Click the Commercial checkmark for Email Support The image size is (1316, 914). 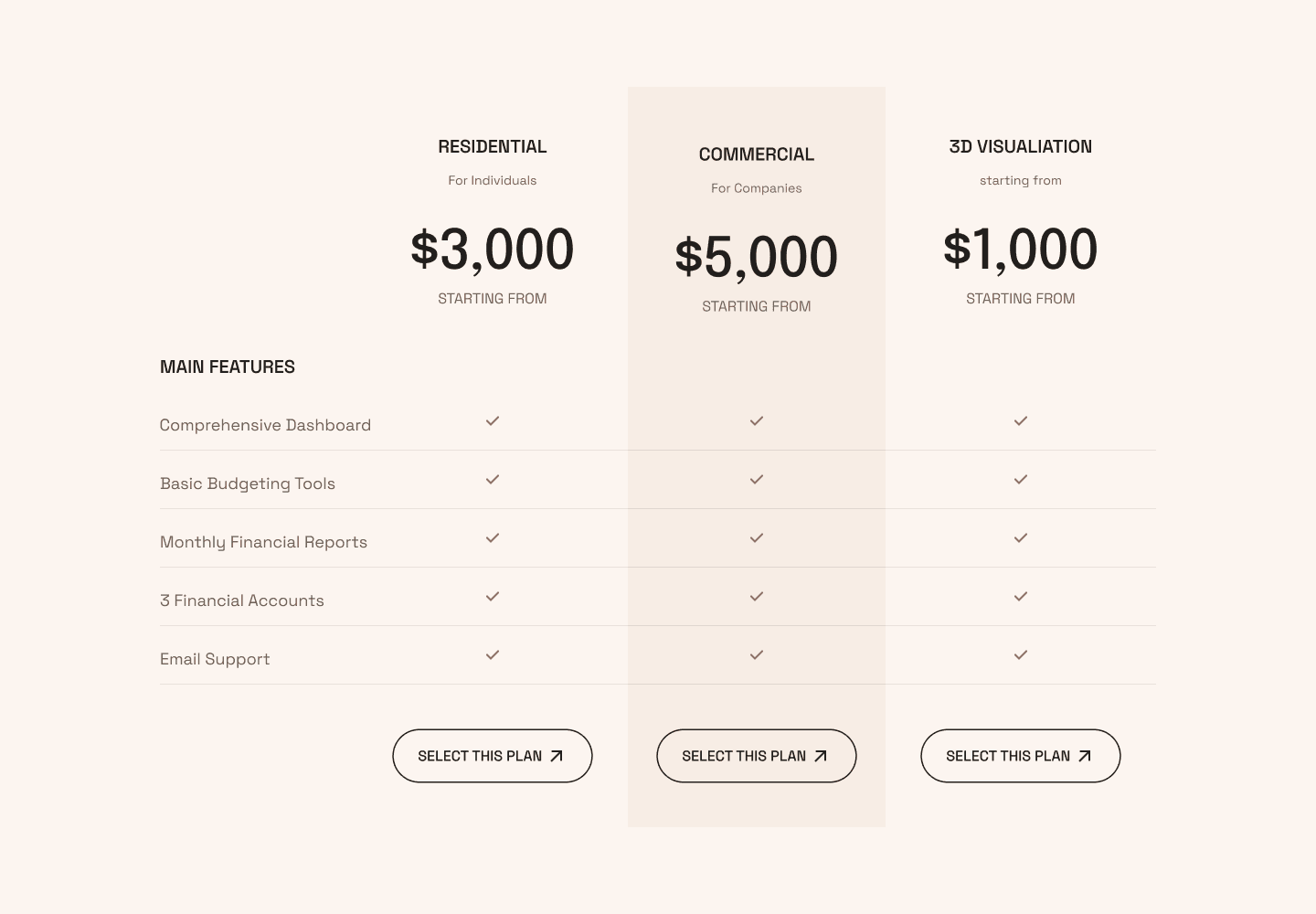pos(756,654)
